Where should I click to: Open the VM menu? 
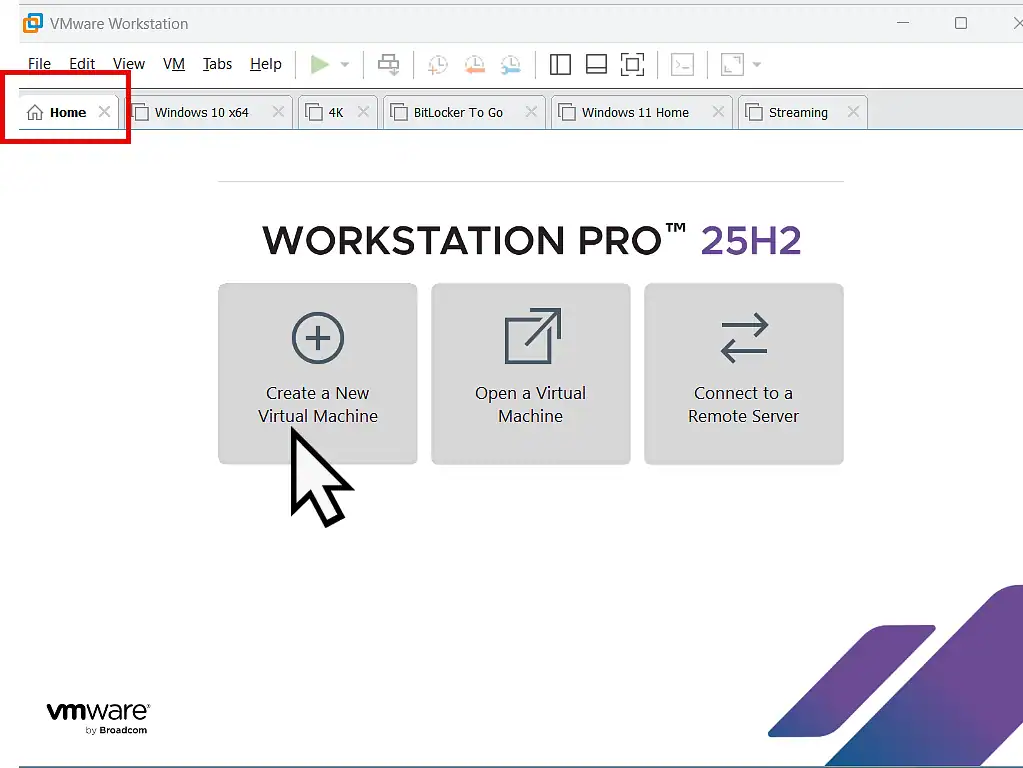click(174, 63)
